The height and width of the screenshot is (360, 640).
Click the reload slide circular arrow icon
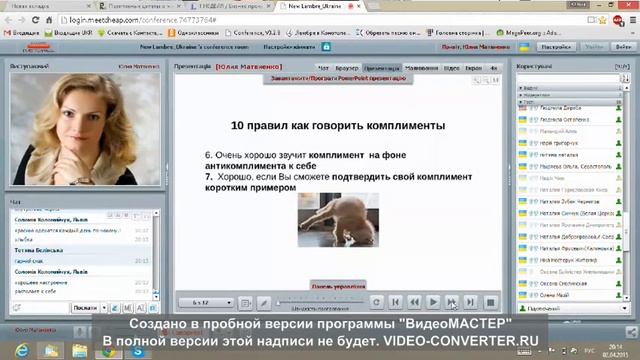376,302
